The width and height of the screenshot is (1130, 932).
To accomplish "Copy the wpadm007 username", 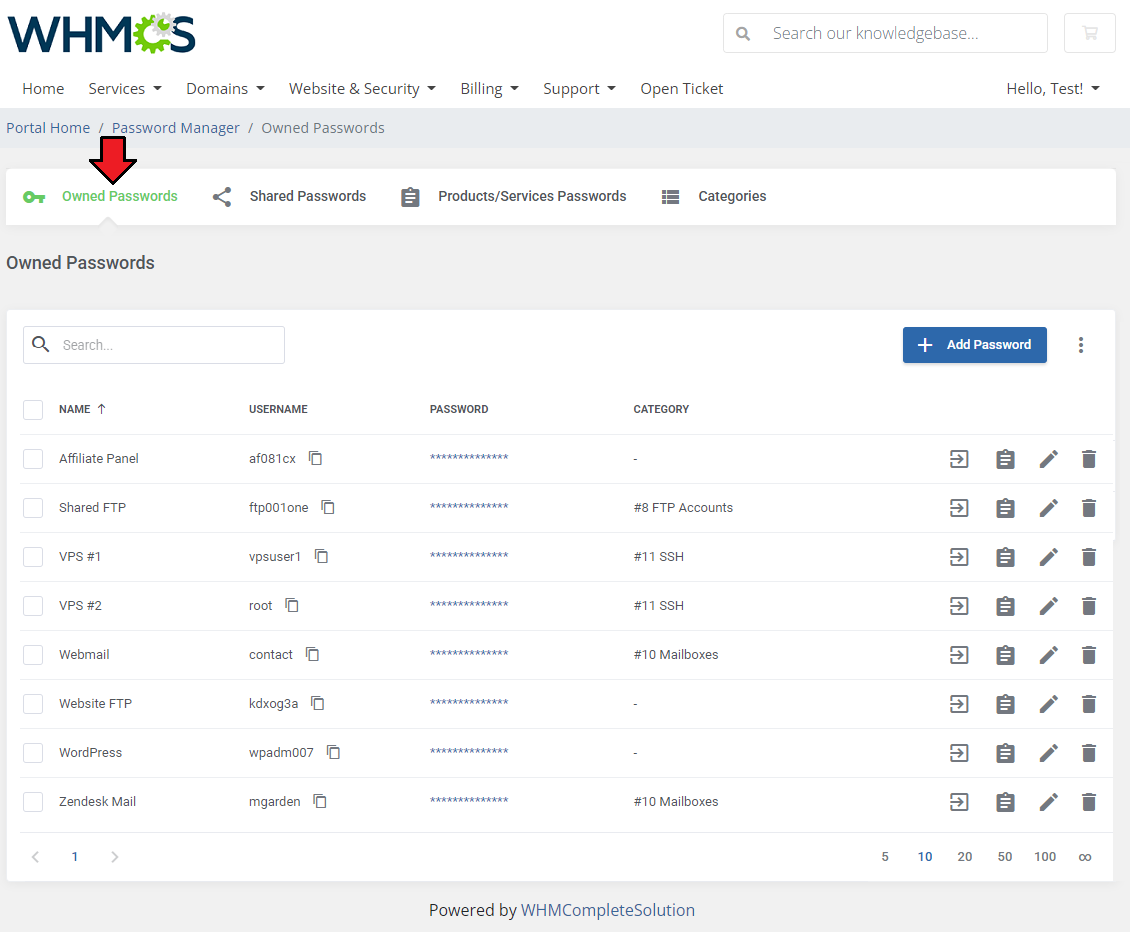I will pyautogui.click(x=333, y=753).
